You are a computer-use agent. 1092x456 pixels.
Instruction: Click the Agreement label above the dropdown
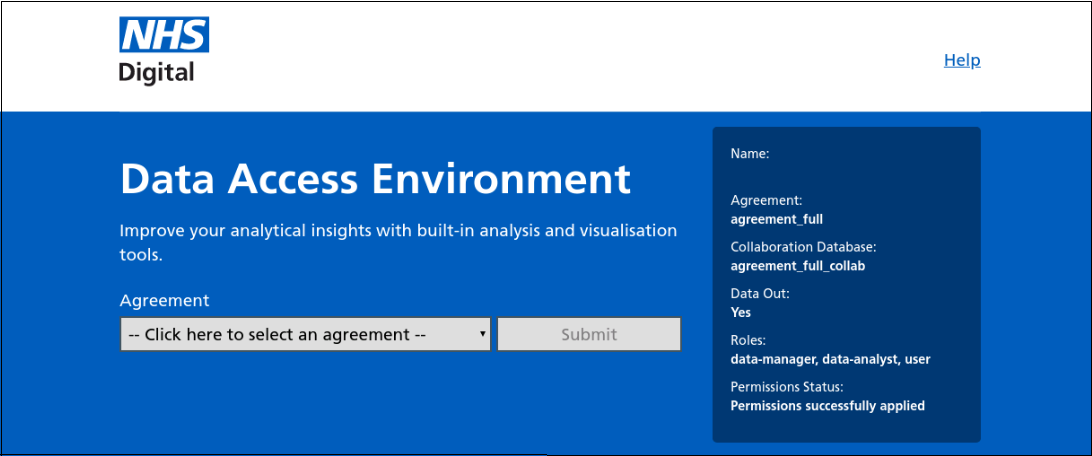click(164, 301)
